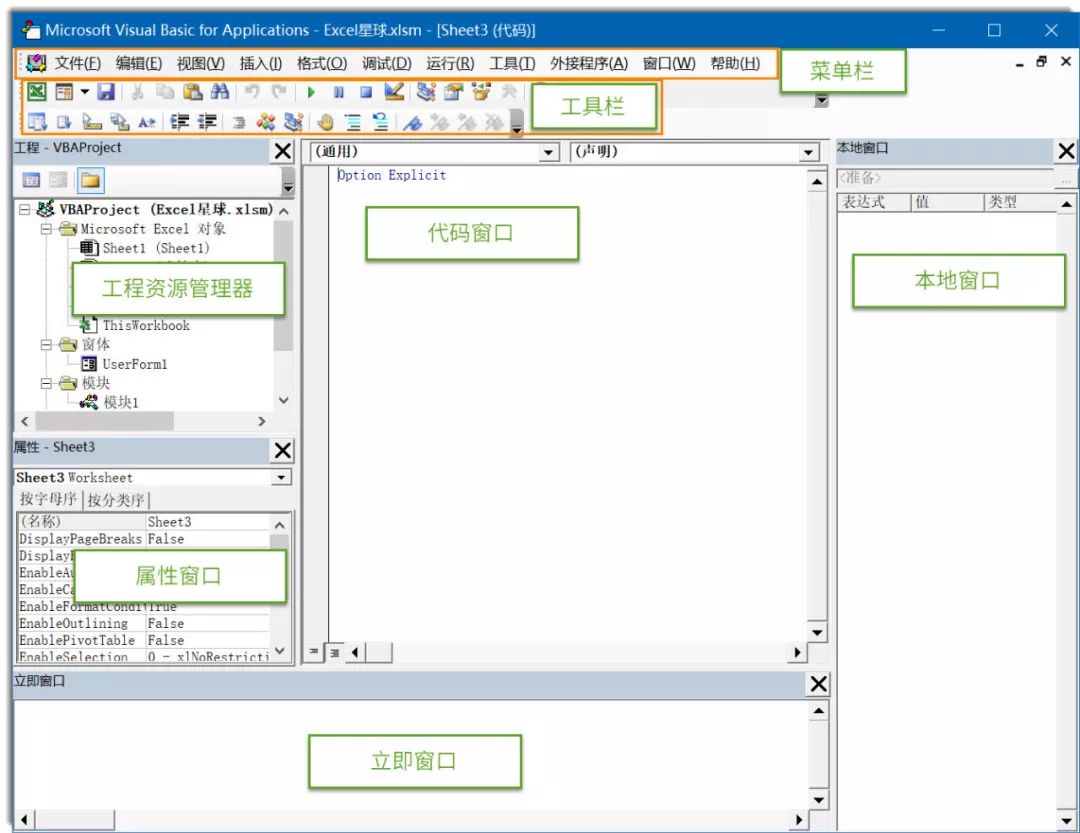Switch to 按分类序 properties tab

(116, 500)
